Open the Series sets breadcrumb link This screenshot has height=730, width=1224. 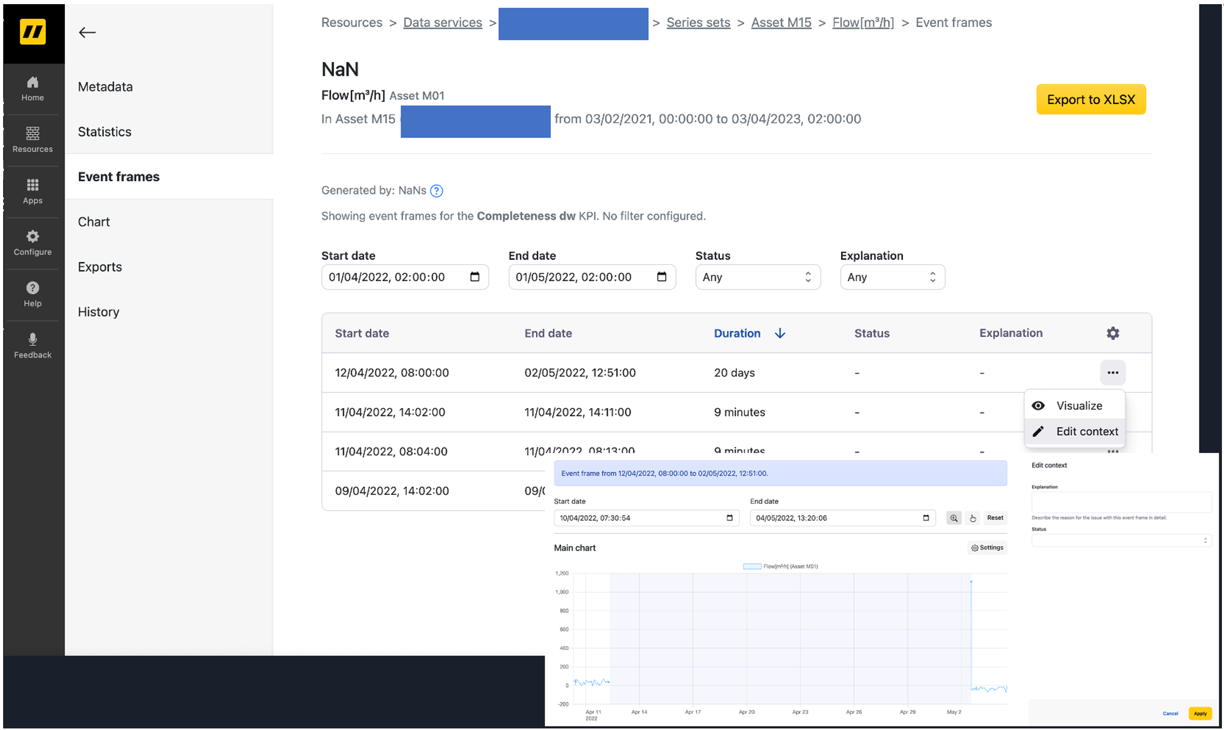698,23
